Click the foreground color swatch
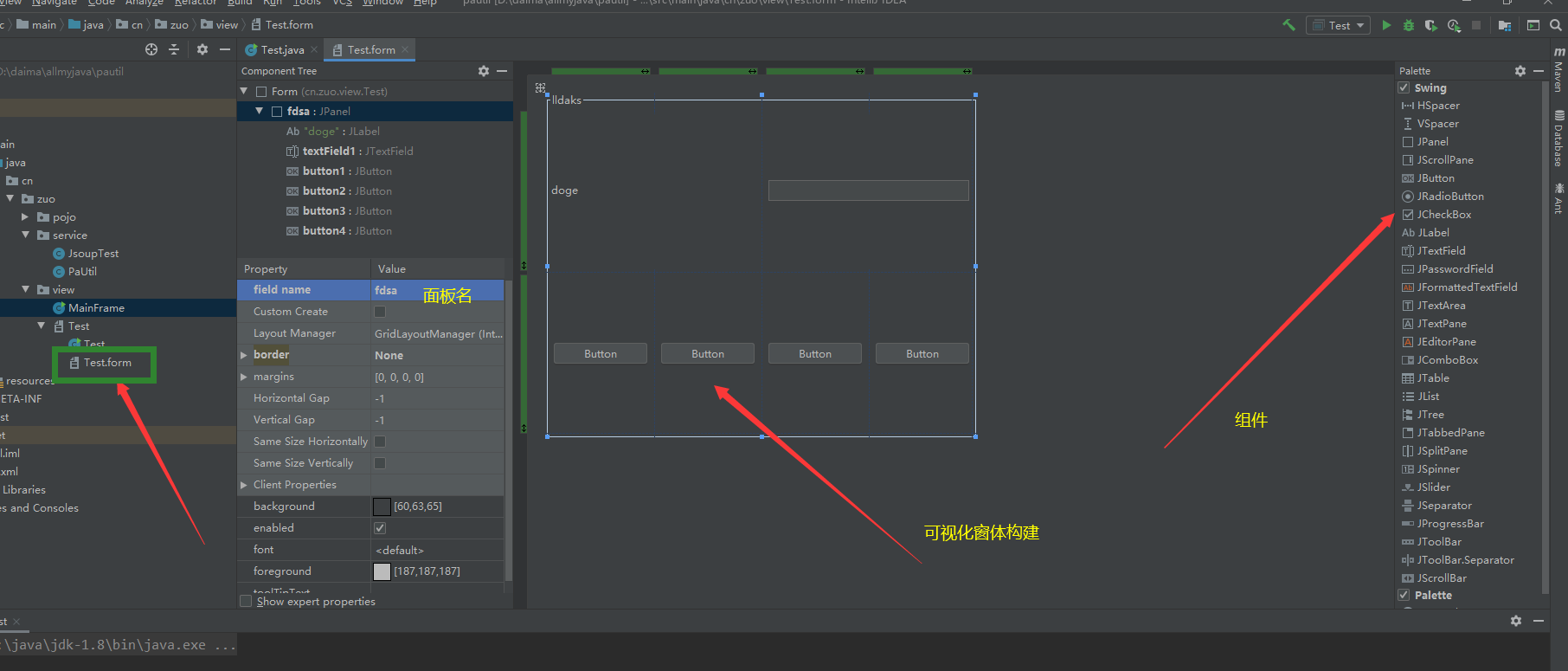Screen dimensions: 1568x671 (382, 571)
